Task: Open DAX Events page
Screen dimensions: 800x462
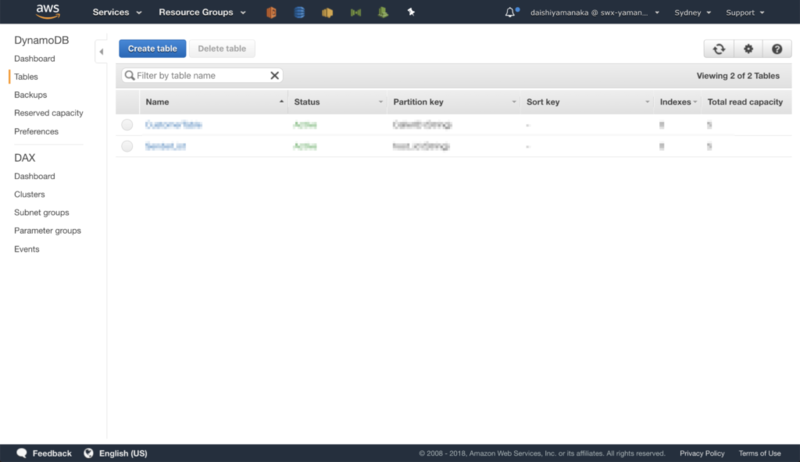Action: pos(27,249)
